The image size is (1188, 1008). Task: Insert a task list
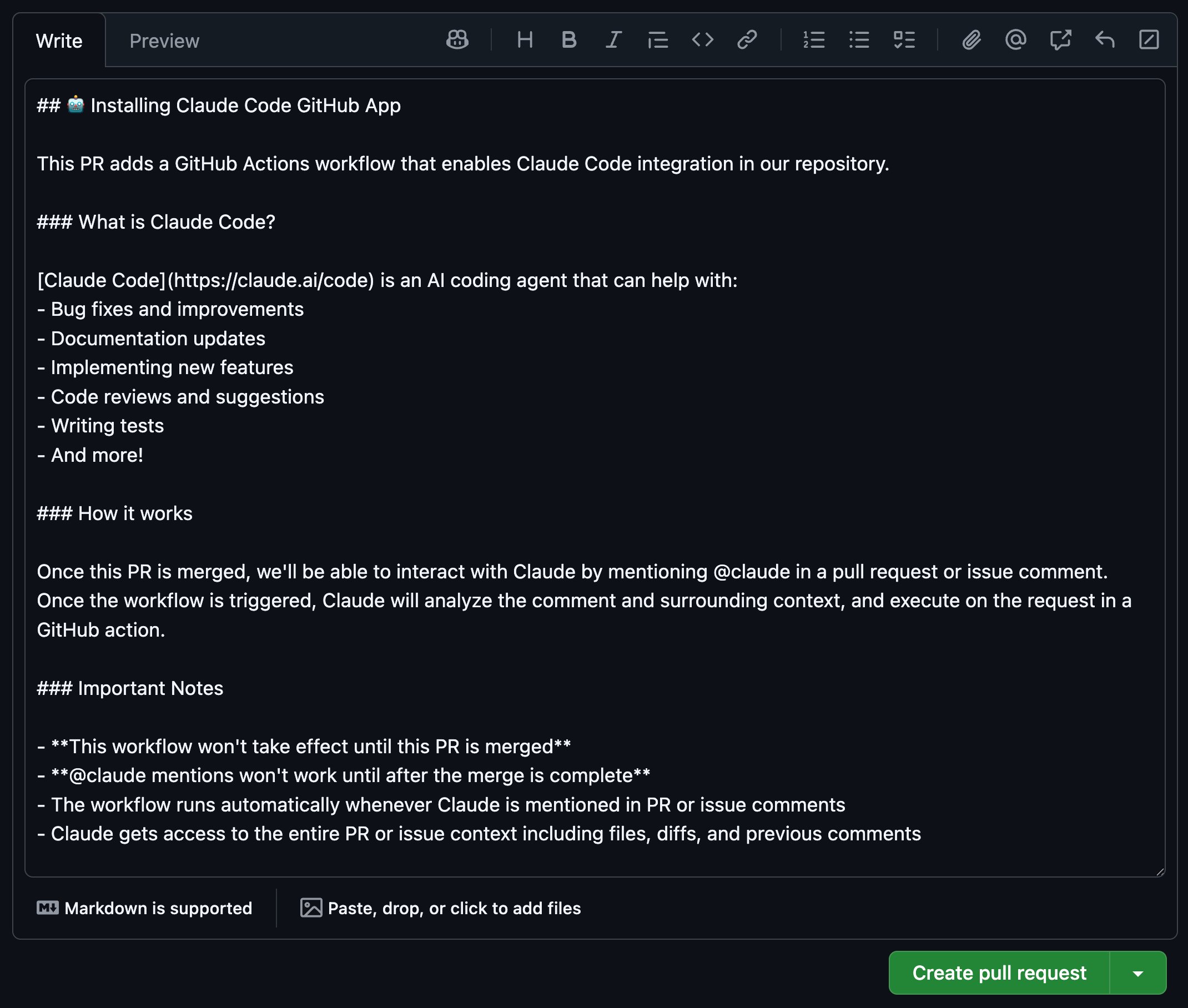(x=903, y=39)
